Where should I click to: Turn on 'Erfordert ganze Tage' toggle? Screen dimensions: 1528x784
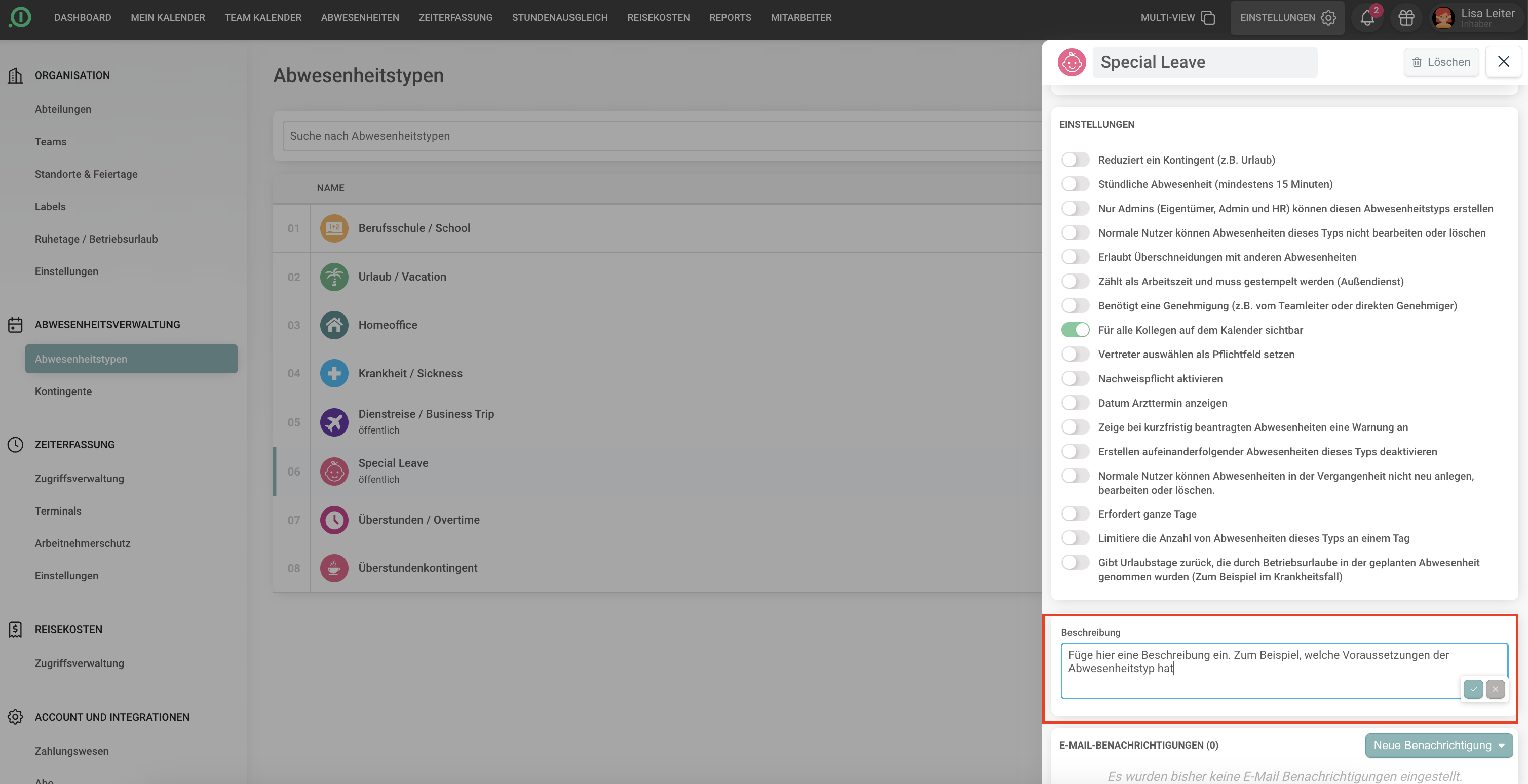coord(1076,514)
